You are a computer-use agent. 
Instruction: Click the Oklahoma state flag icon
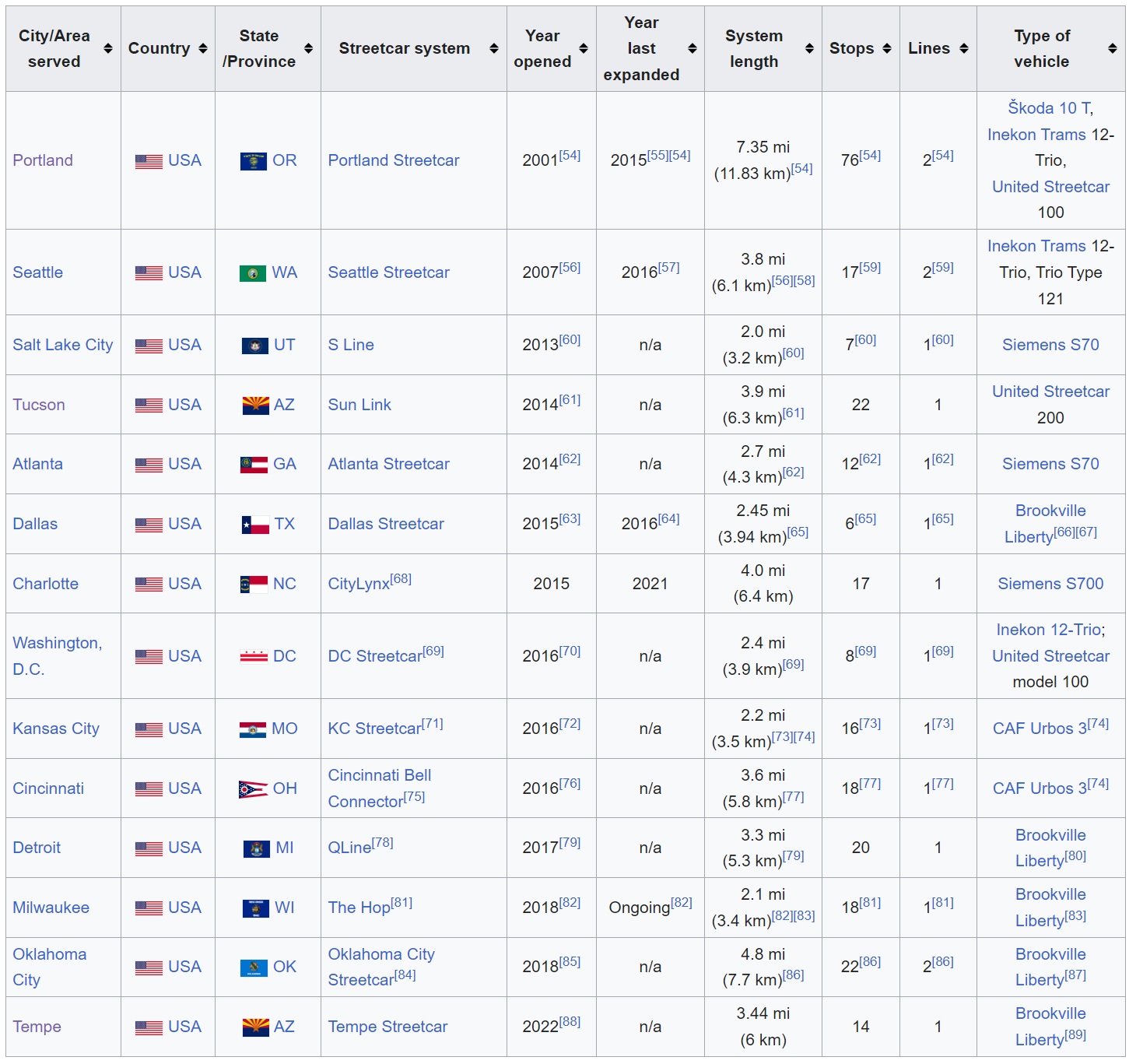tap(254, 967)
